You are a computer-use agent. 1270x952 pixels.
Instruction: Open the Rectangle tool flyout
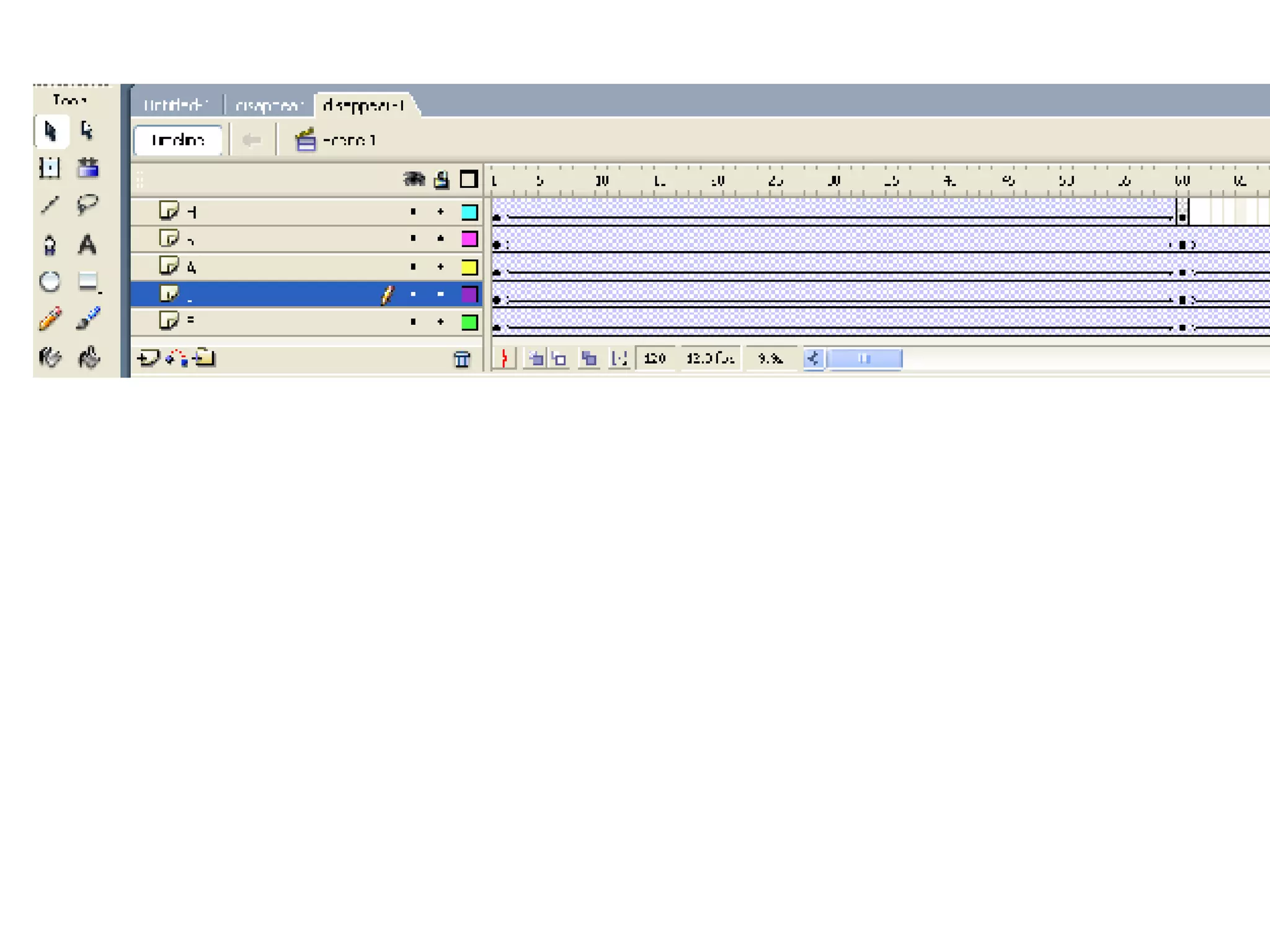[x=89, y=282]
